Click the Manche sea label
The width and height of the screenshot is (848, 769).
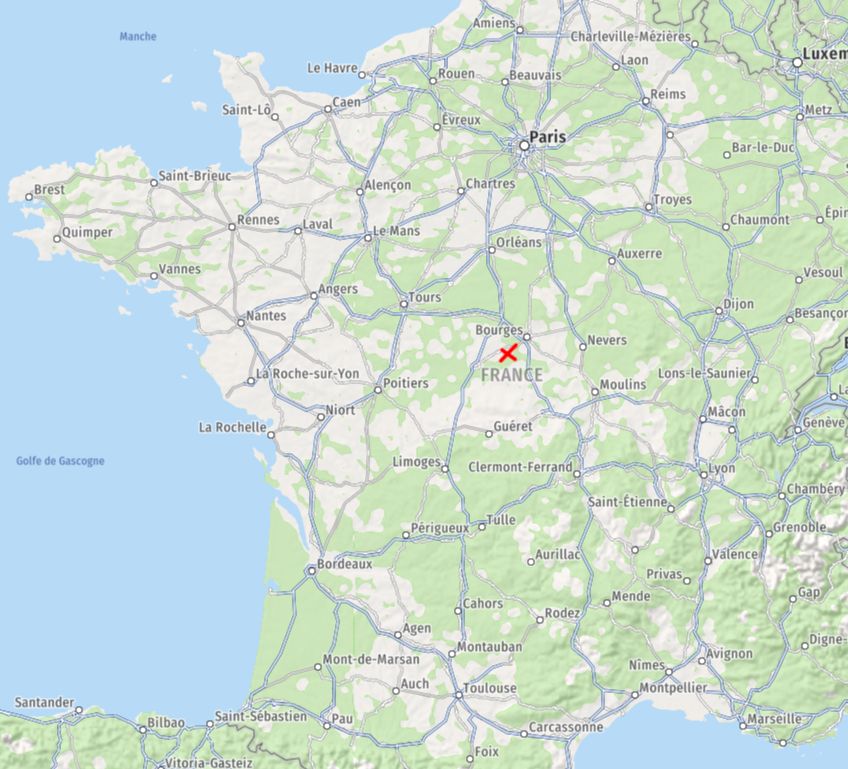pos(138,36)
